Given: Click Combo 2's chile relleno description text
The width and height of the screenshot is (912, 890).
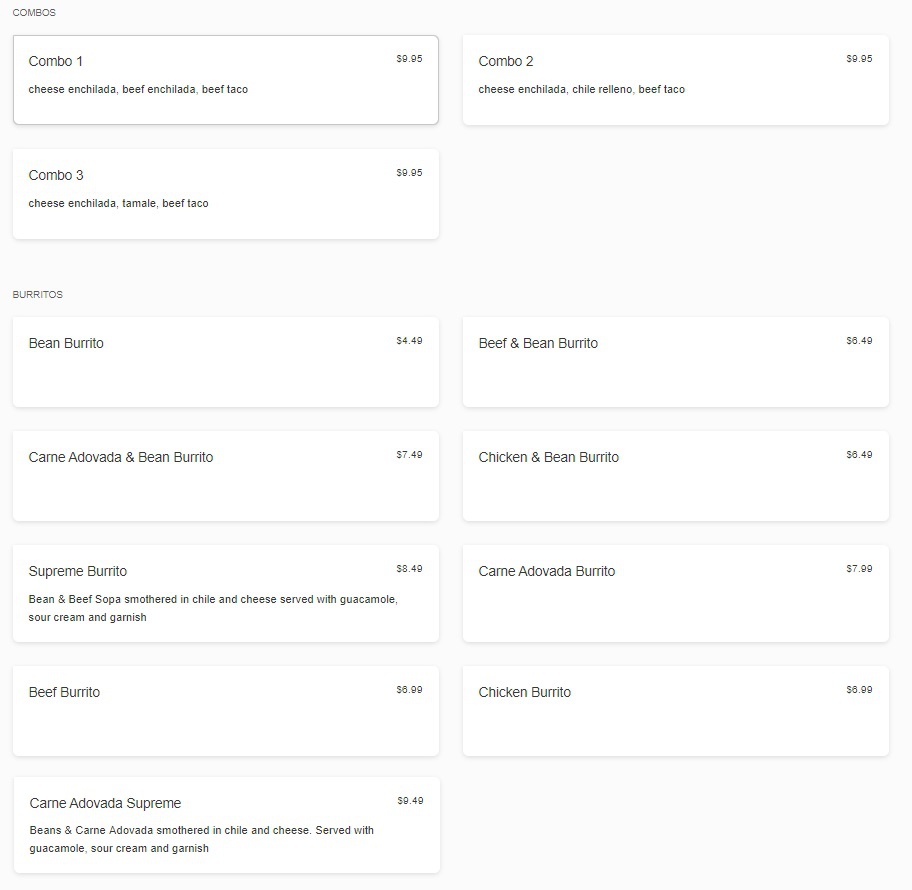Looking at the screenshot, I should click(x=581, y=90).
